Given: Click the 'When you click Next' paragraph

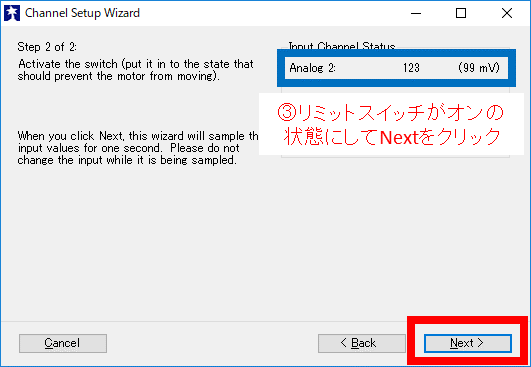Looking at the screenshot, I should (138, 148).
